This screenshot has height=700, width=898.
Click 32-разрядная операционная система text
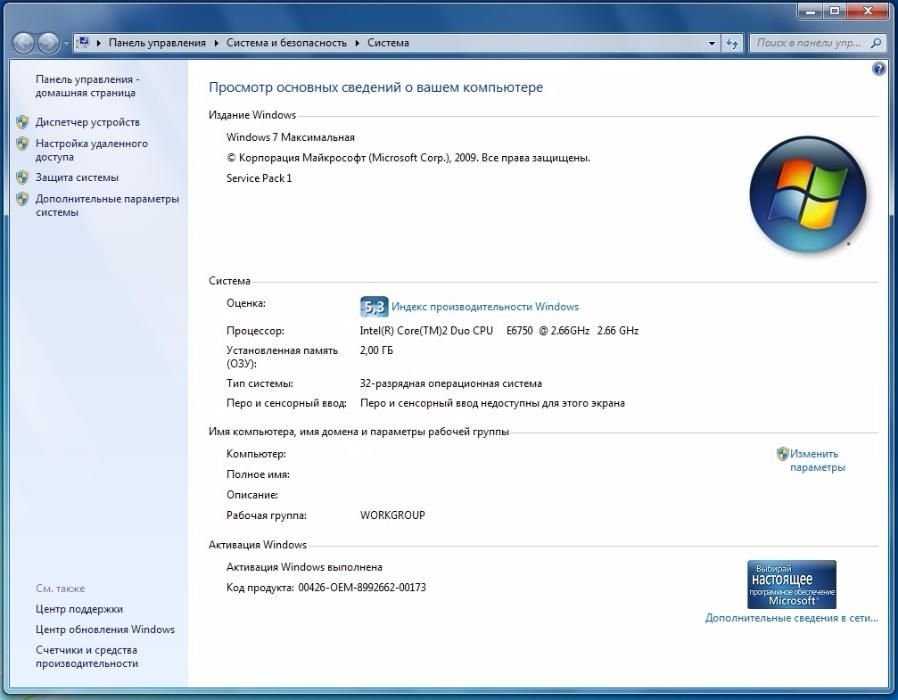point(451,383)
